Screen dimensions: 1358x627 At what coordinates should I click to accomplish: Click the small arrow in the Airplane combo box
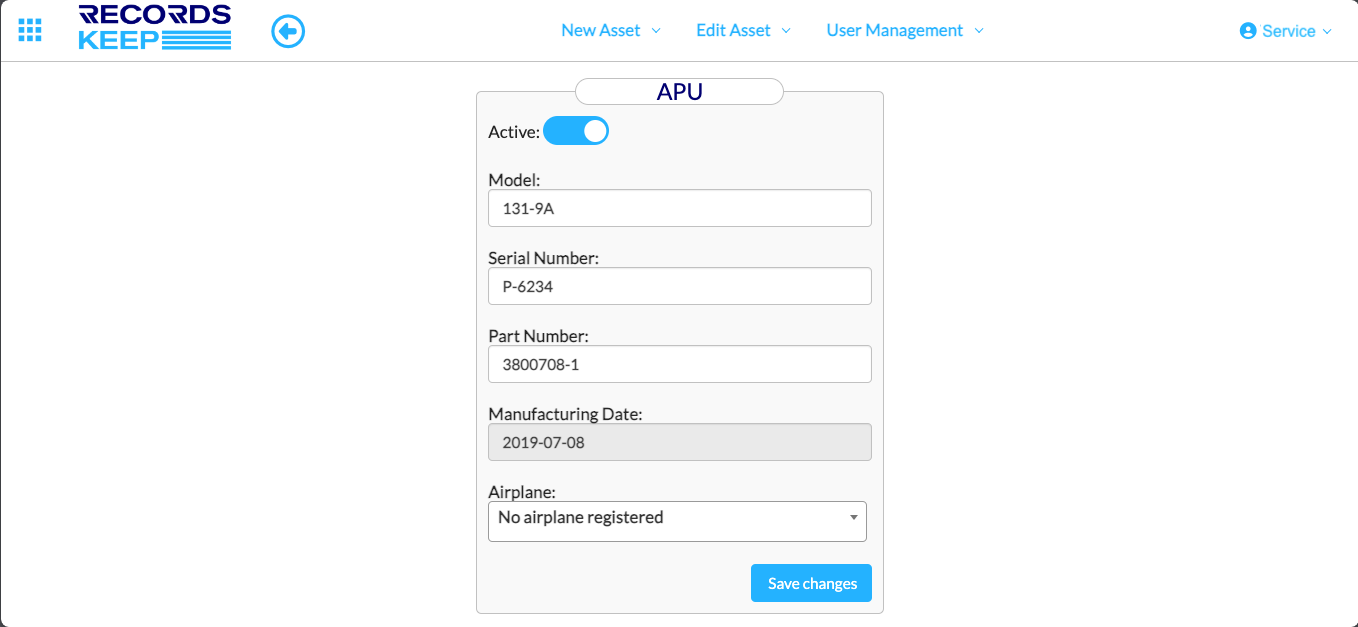[x=853, y=518]
